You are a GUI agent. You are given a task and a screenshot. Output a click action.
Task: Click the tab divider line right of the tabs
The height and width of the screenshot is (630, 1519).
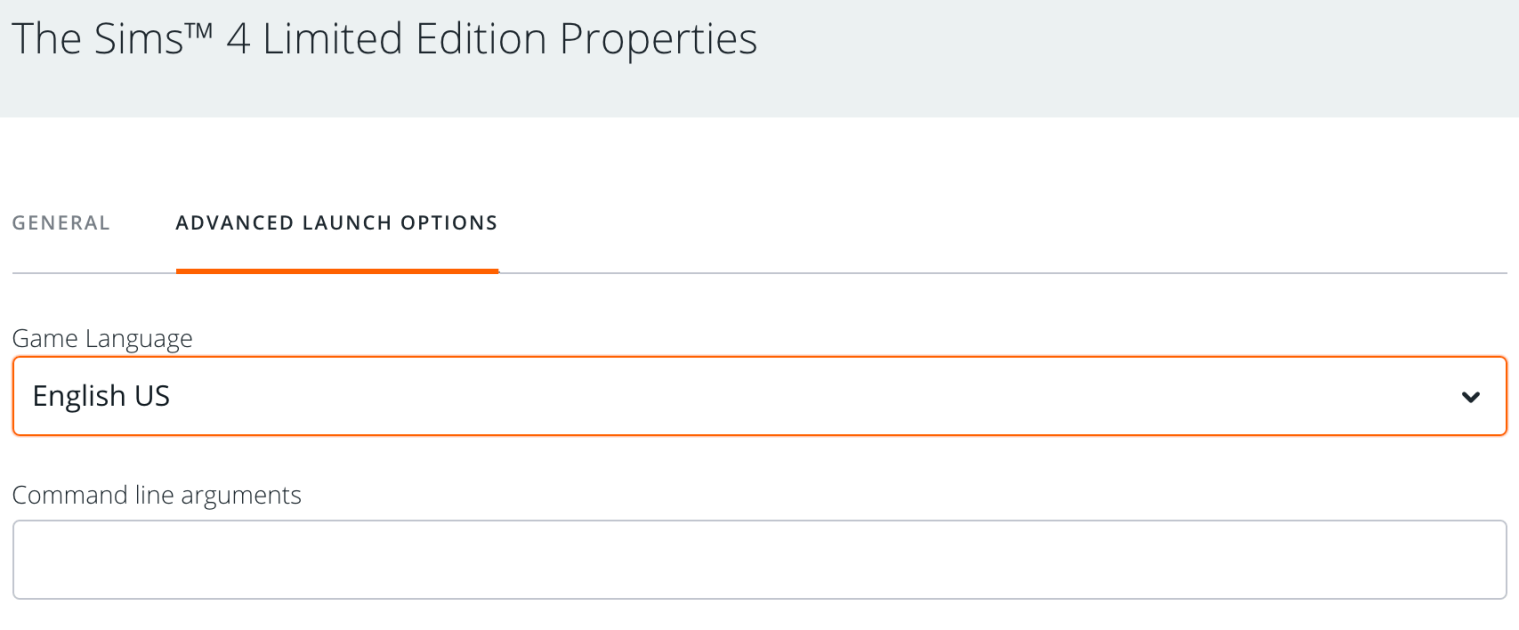[x=1000, y=272]
